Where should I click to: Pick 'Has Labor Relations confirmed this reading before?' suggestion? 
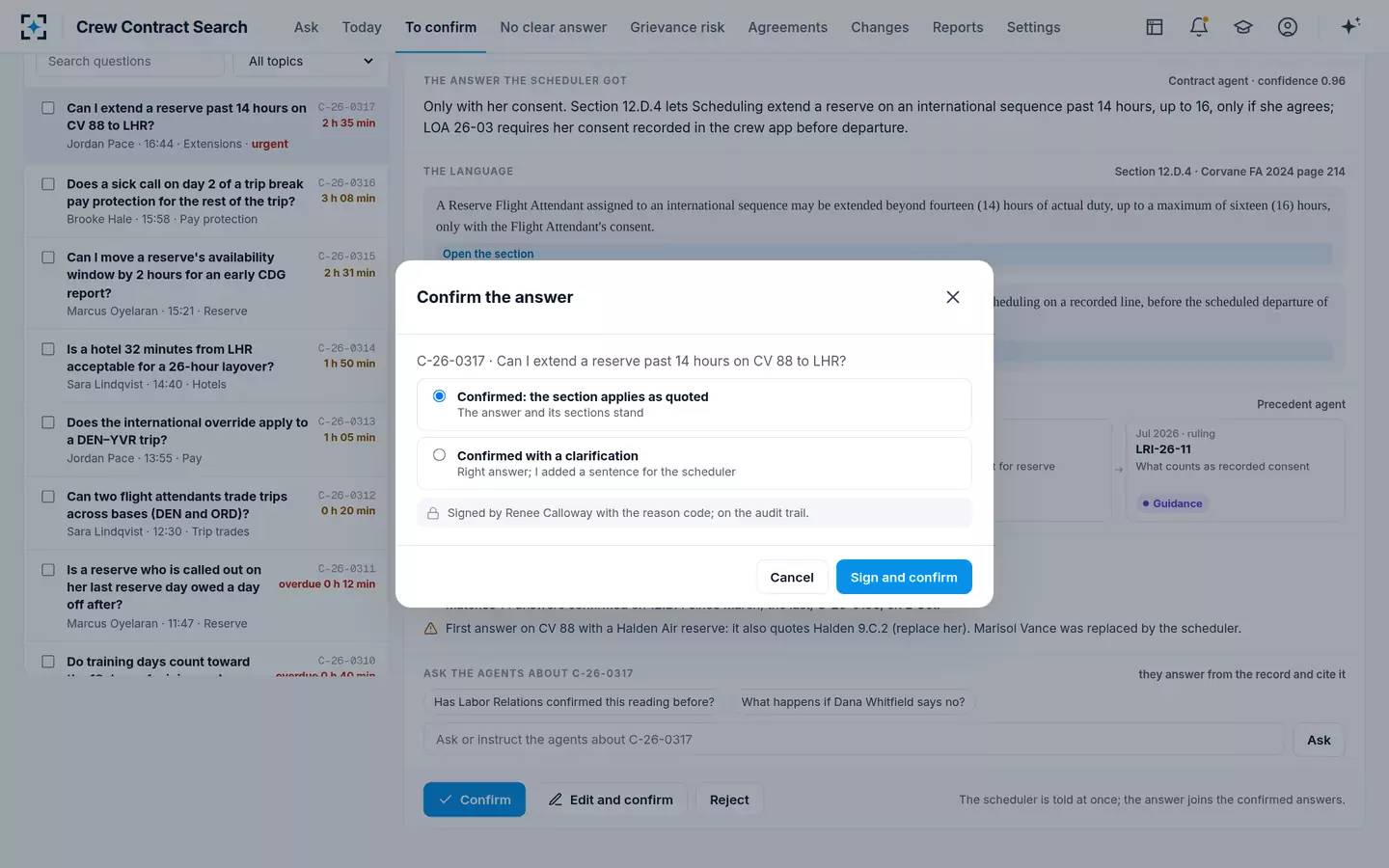coord(574,702)
